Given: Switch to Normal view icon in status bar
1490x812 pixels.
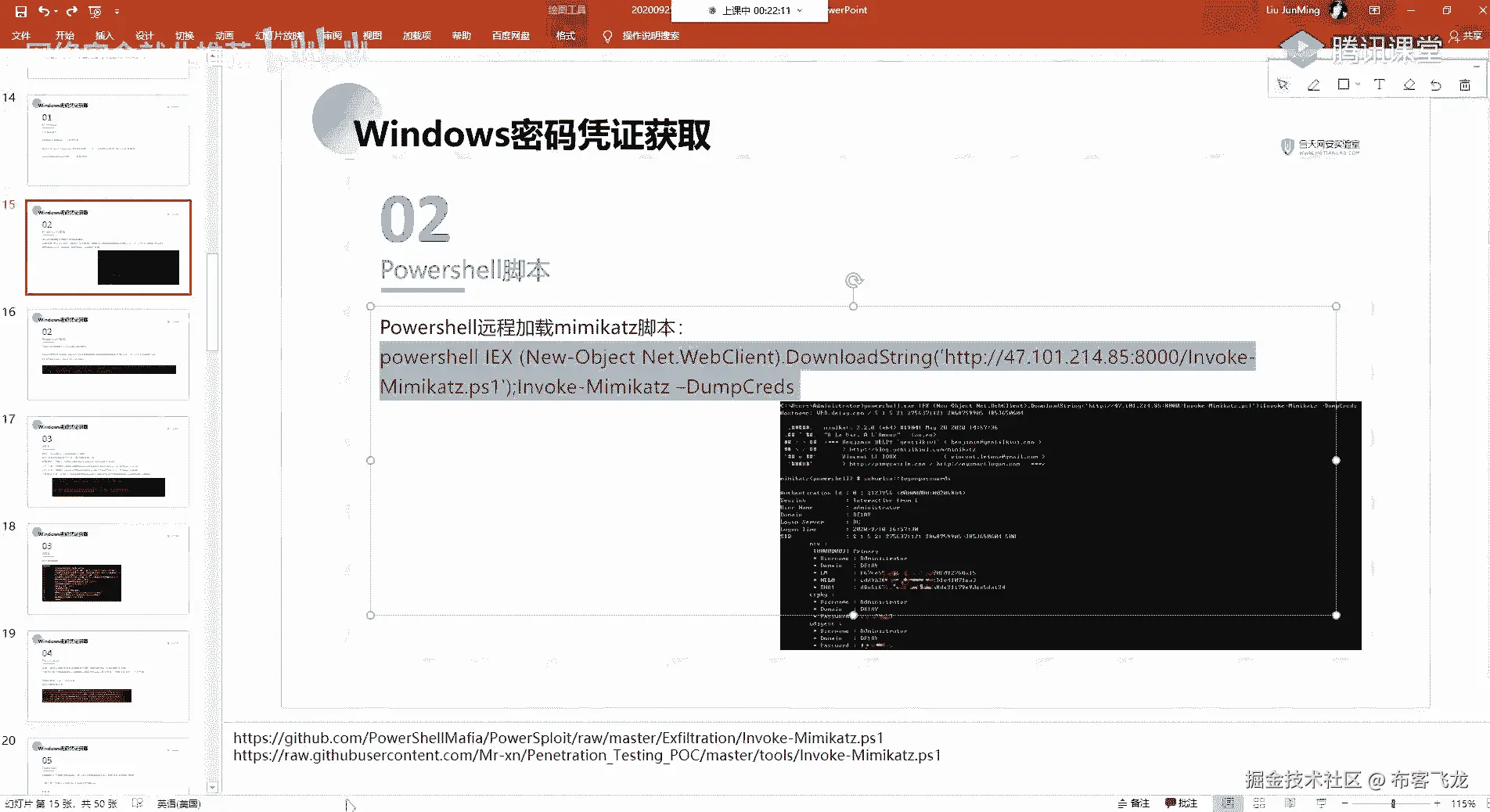Looking at the screenshot, I should [x=1228, y=803].
